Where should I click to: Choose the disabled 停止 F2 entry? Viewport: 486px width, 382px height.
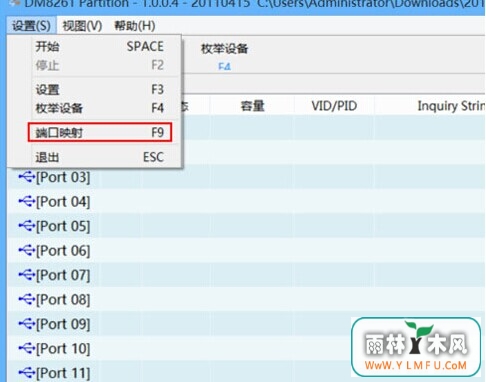click(x=99, y=65)
